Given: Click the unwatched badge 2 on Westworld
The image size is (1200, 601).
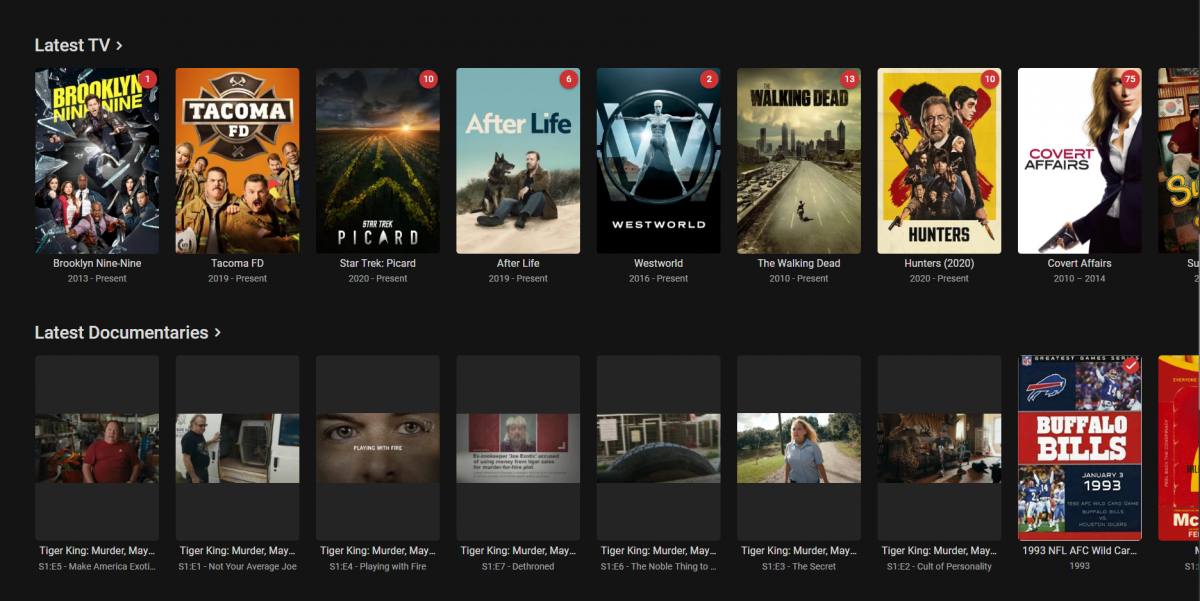Looking at the screenshot, I should [x=709, y=79].
